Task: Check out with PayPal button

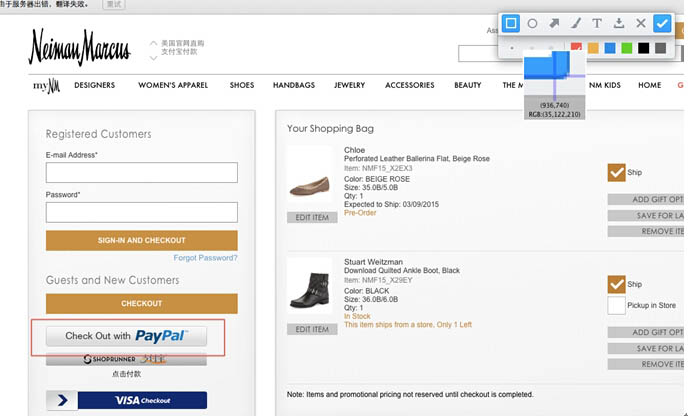Action: pyautogui.click(x=126, y=336)
